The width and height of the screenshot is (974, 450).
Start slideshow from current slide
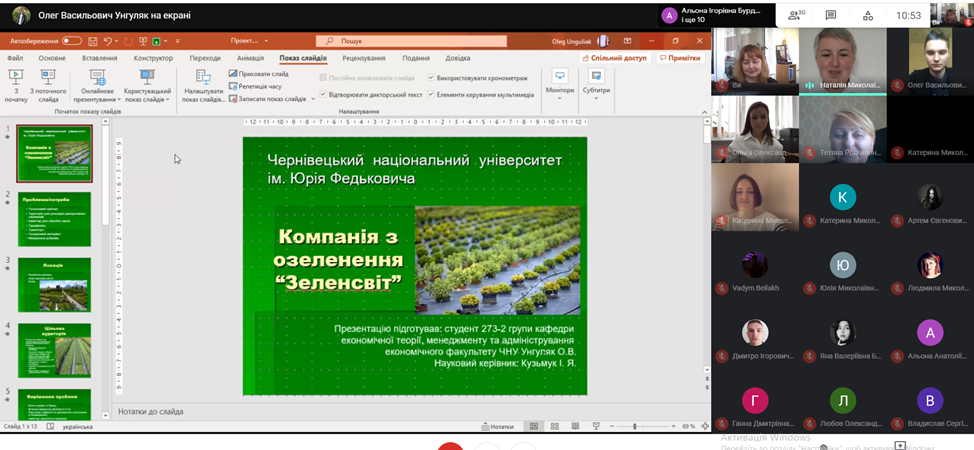click(48, 85)
